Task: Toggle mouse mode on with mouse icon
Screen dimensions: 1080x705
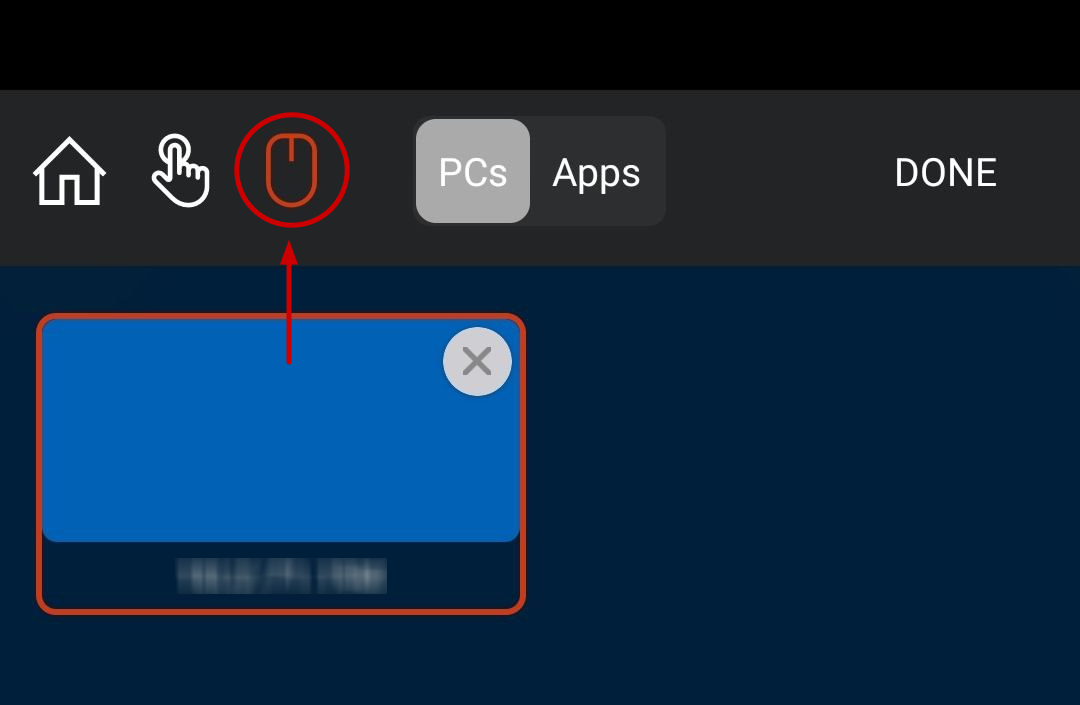Action: pos(291,170)
